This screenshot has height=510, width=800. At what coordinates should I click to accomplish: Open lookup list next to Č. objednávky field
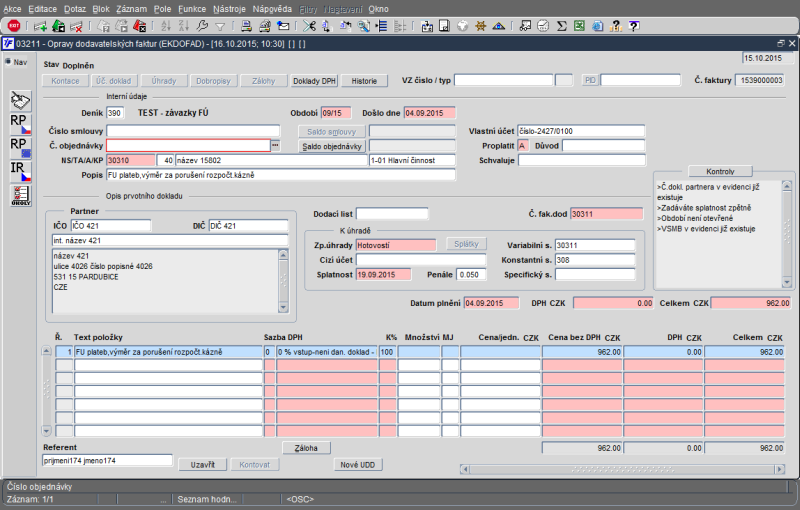point(275,146)
